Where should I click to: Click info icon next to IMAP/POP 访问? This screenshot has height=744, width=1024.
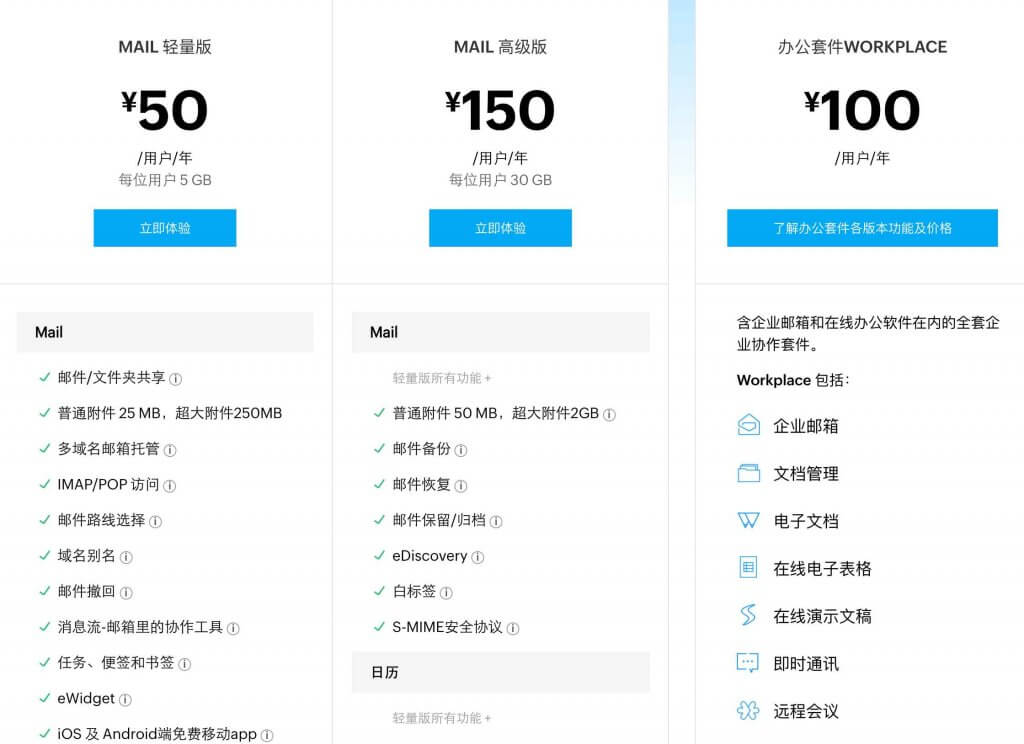[x=170, y=486]
